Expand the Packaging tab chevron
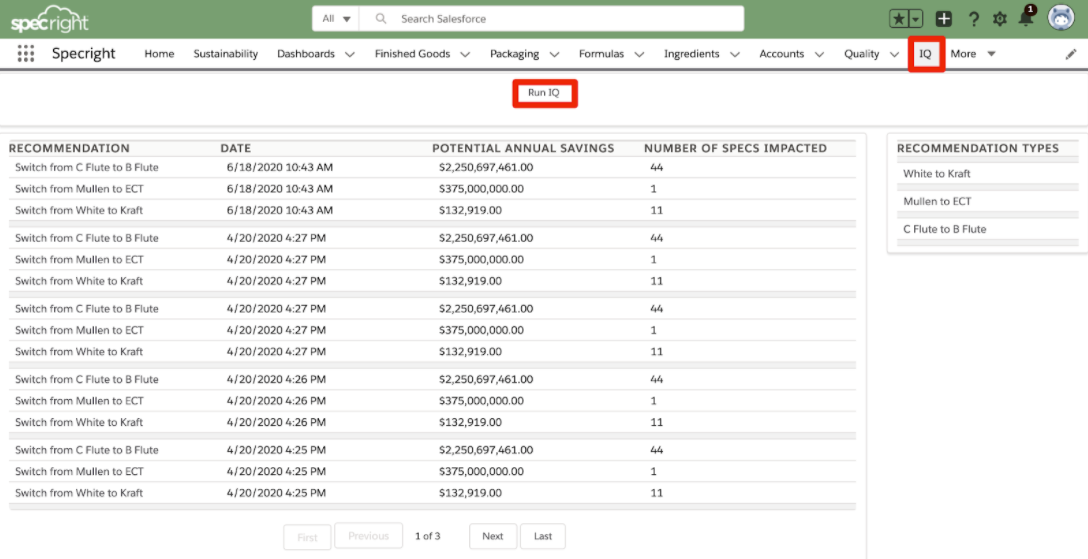Image resolution: width=1088 pixels, height=559 pixels. 554,55
